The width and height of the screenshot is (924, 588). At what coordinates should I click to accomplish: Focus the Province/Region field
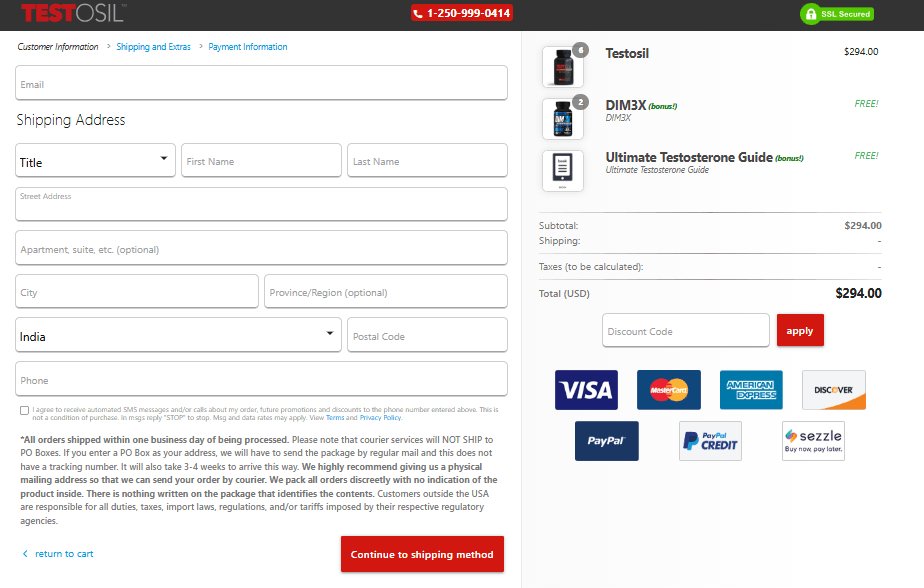click(x=386, y=291)
